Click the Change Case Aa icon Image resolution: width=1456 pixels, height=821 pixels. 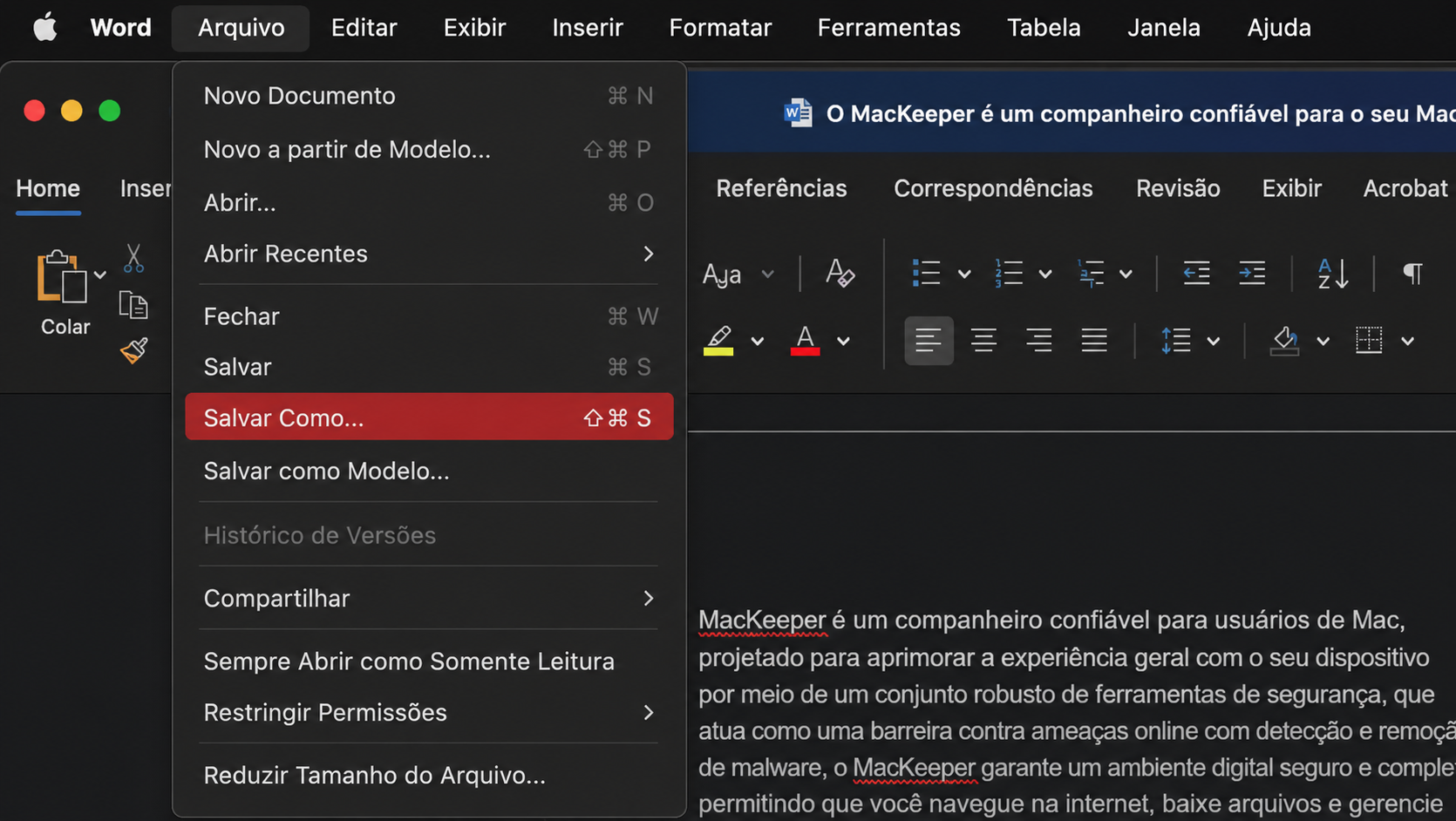tap(723, 275)
